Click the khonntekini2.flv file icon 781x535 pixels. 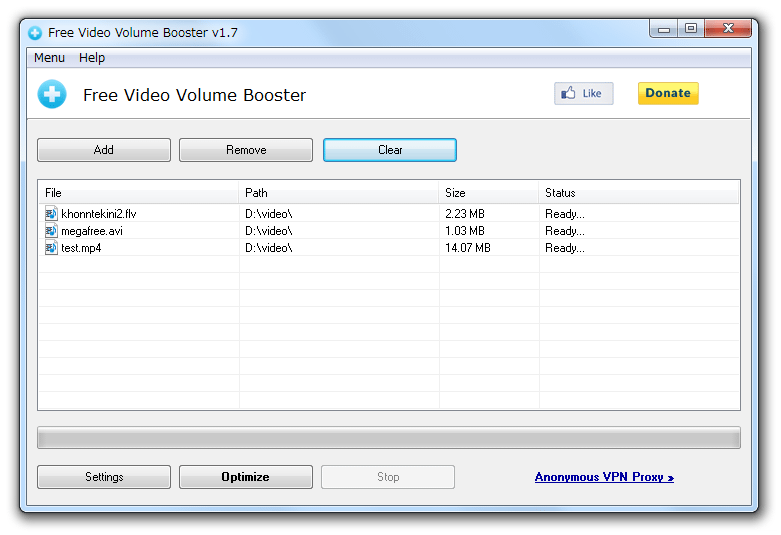[x=51, y=214]
